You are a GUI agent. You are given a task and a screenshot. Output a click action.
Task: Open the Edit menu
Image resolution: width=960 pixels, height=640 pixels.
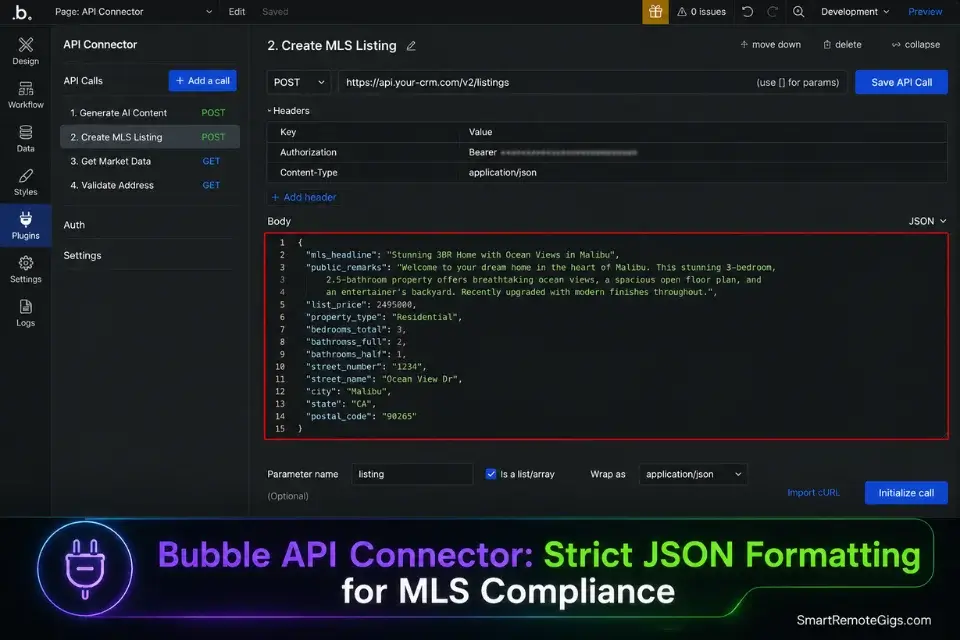coord(237,12)
